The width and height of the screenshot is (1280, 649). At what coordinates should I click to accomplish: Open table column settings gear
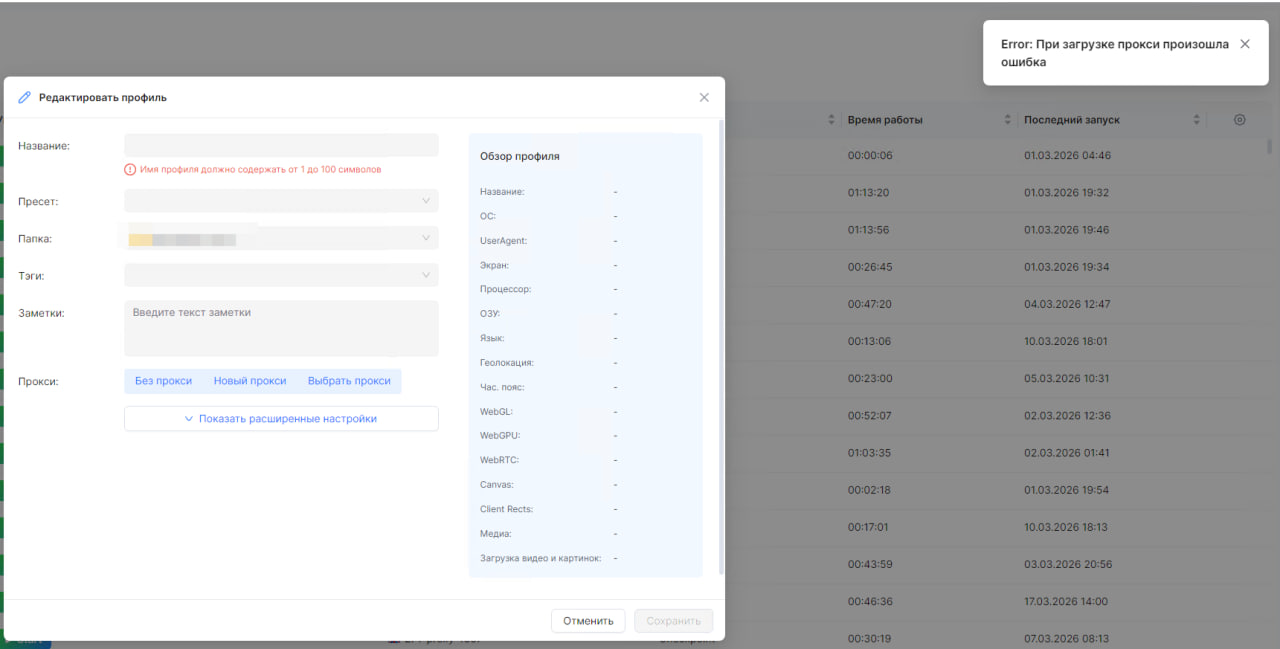pyautogui.click(x=1240, y=120)
